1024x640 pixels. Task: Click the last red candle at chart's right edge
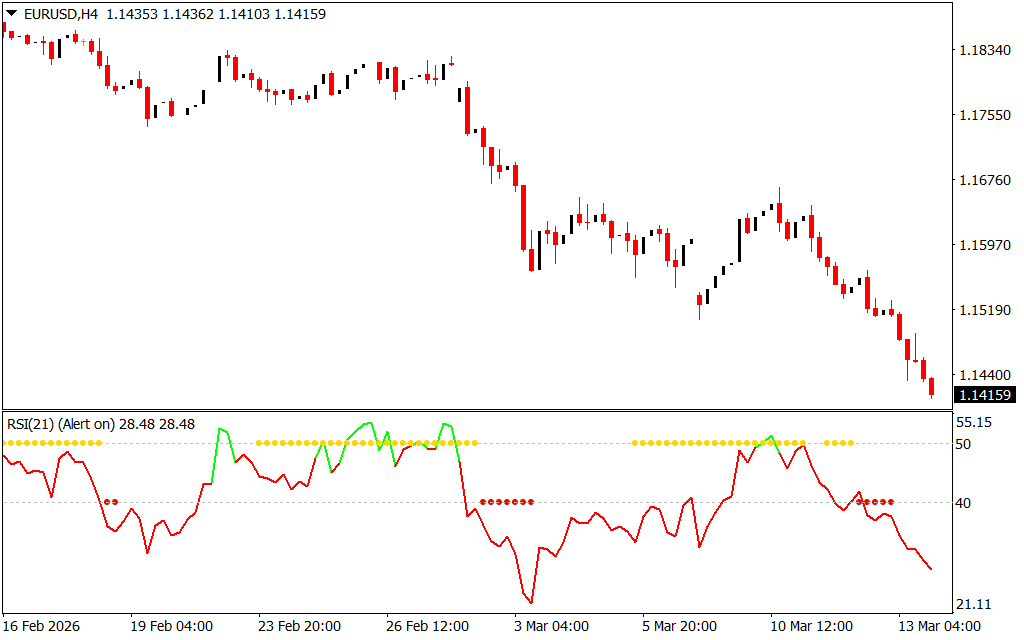pyautogui.click(x=931, y=387)
